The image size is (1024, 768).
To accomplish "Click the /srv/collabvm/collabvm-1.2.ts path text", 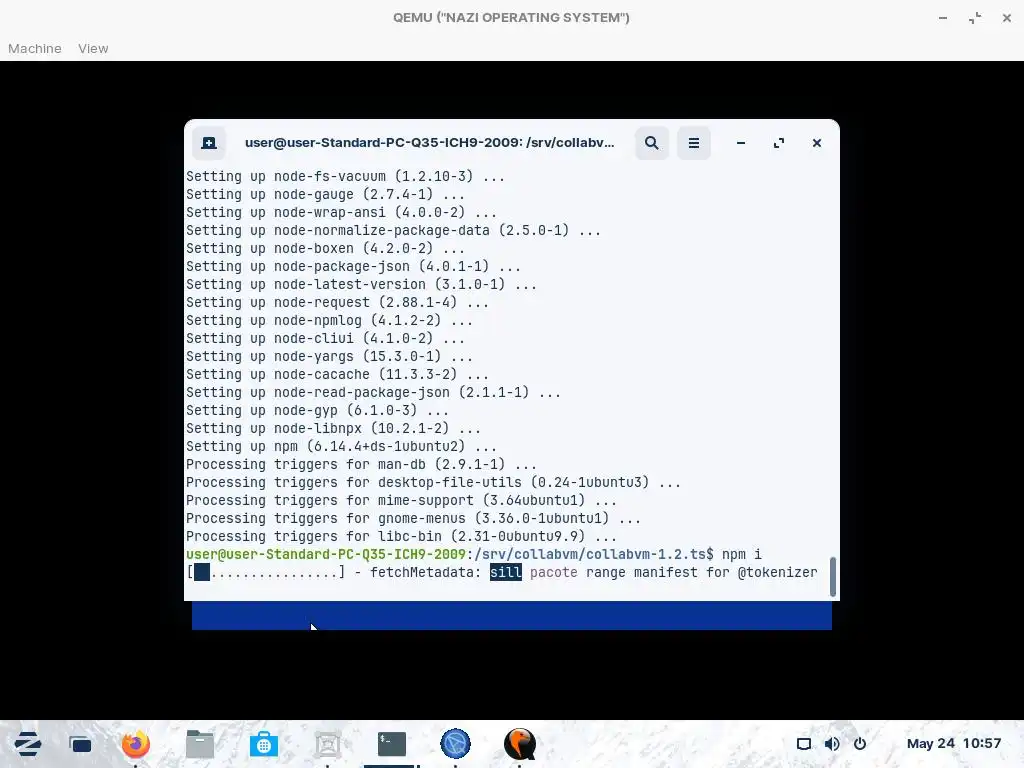I will [590, 554].
